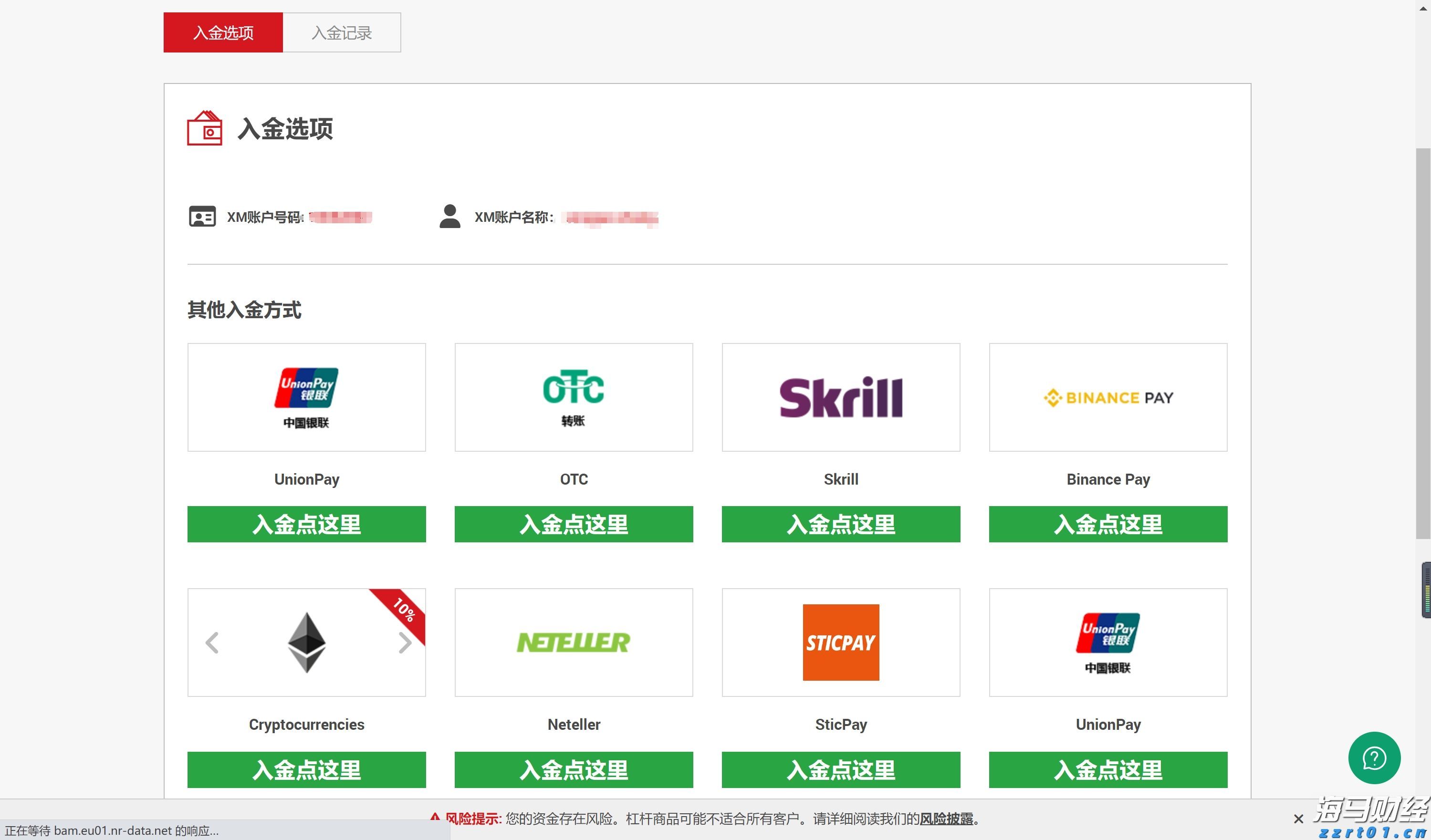Click the Neteller payment logo

pos(574,642)
